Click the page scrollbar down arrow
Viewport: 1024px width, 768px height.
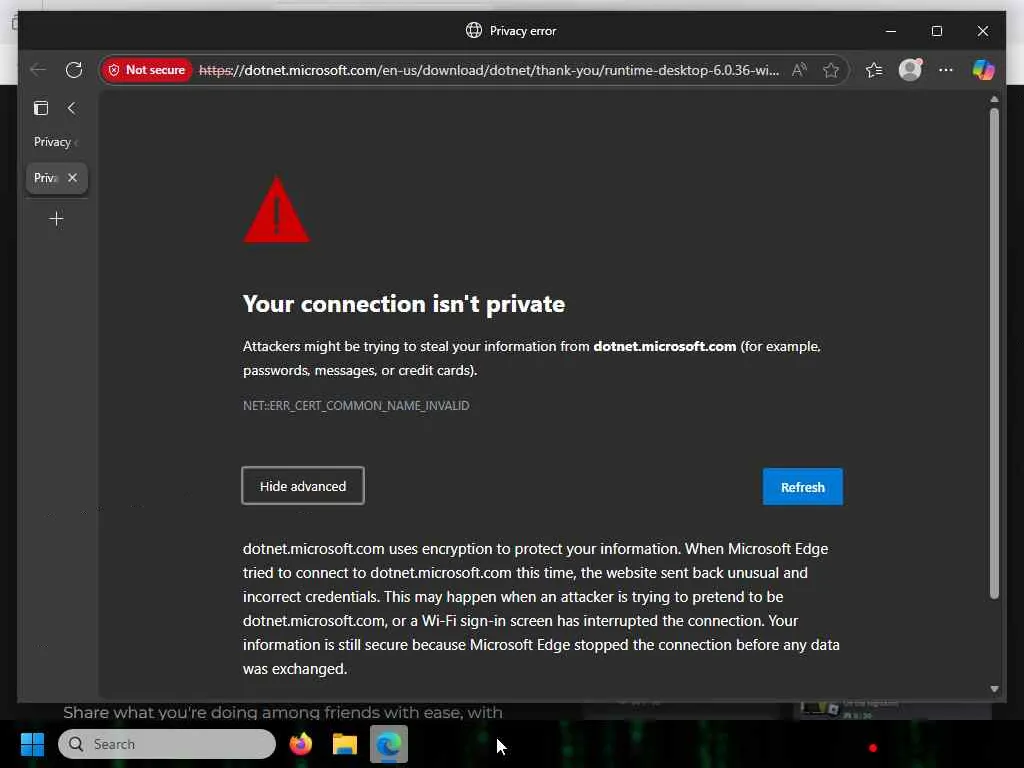[x=994, y=689]
